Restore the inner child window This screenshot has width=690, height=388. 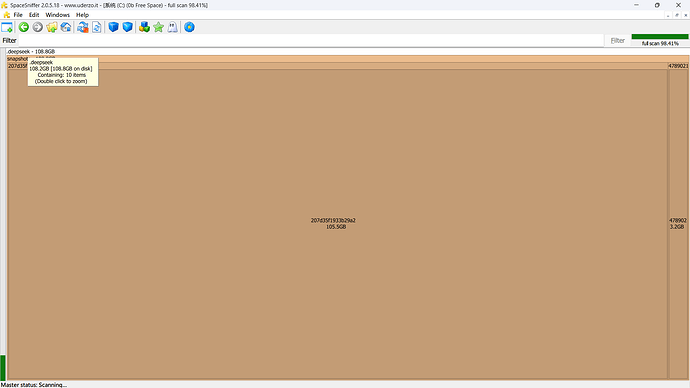click(x=677, y=15)
